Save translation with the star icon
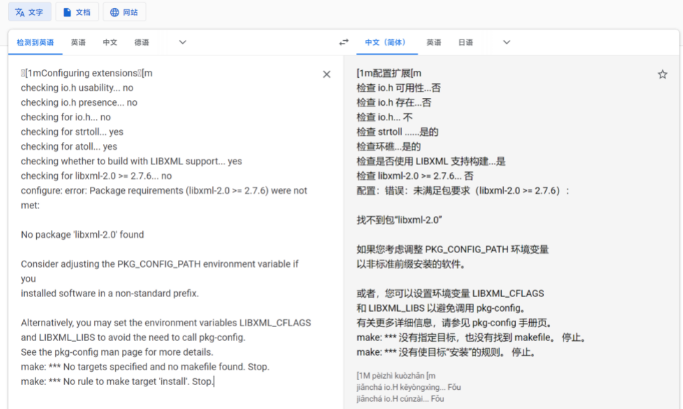 click(x=662, y=74)
